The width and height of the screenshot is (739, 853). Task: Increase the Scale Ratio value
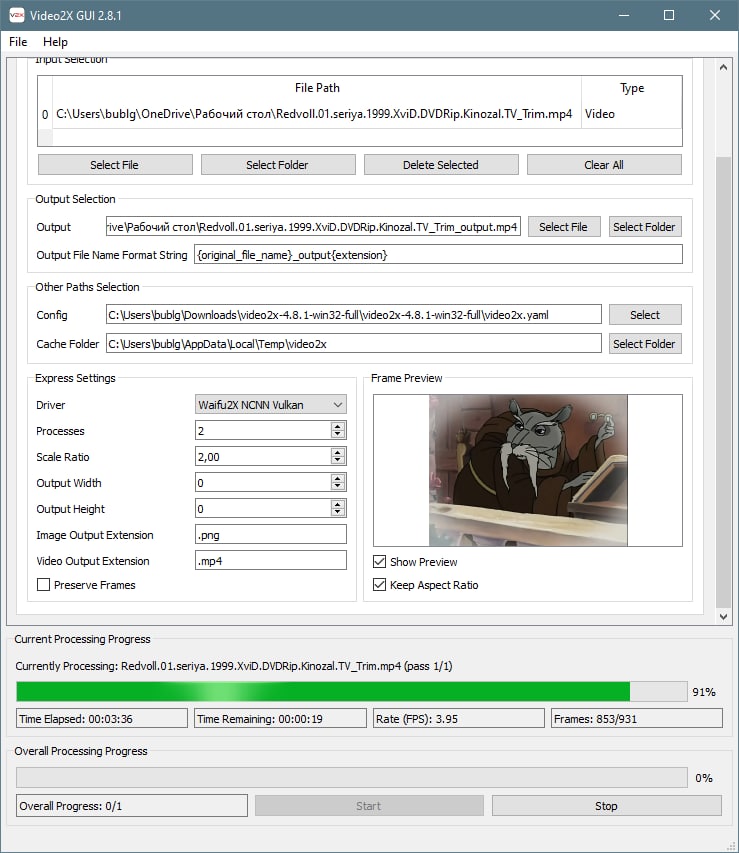click(x=338, y=452)
